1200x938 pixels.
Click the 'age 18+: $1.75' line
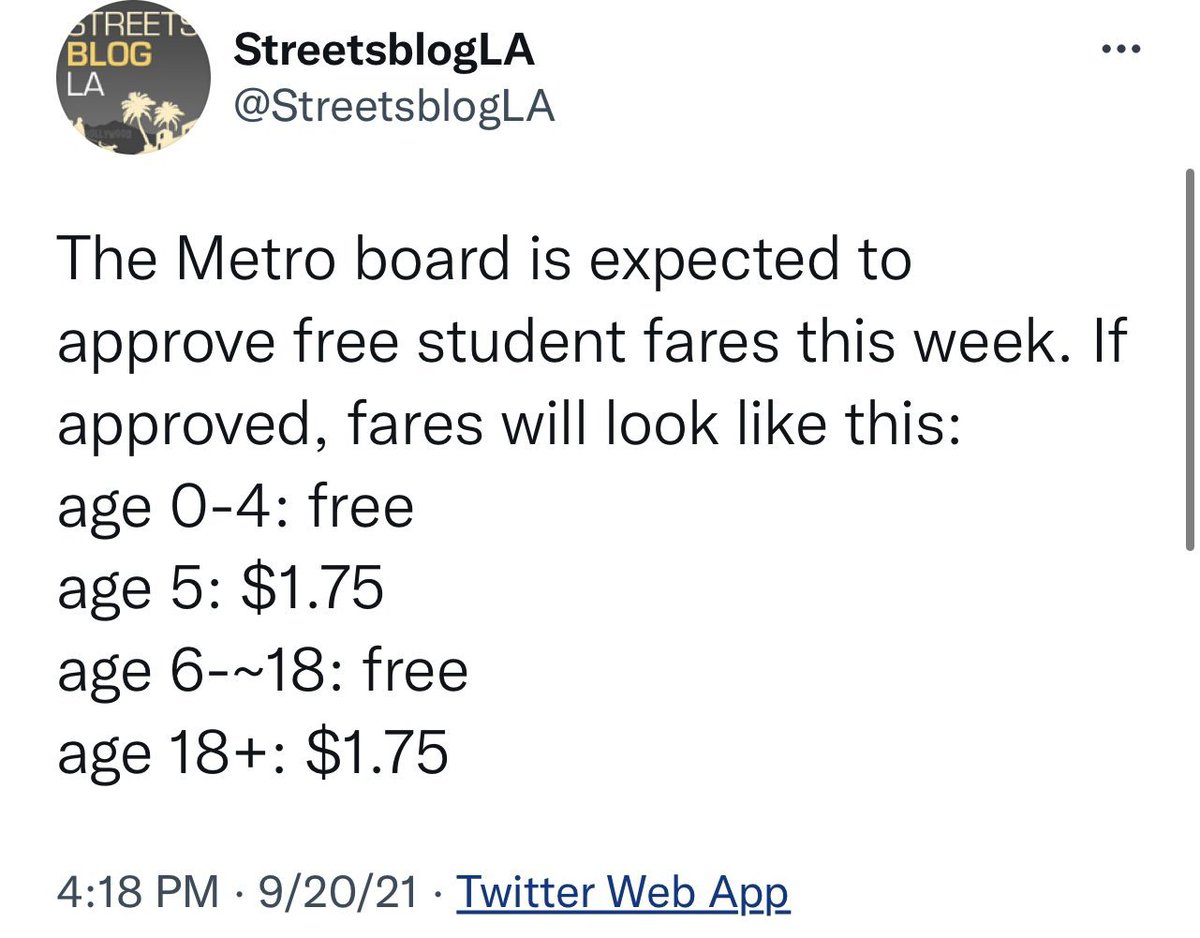click(x=252, y=753)
